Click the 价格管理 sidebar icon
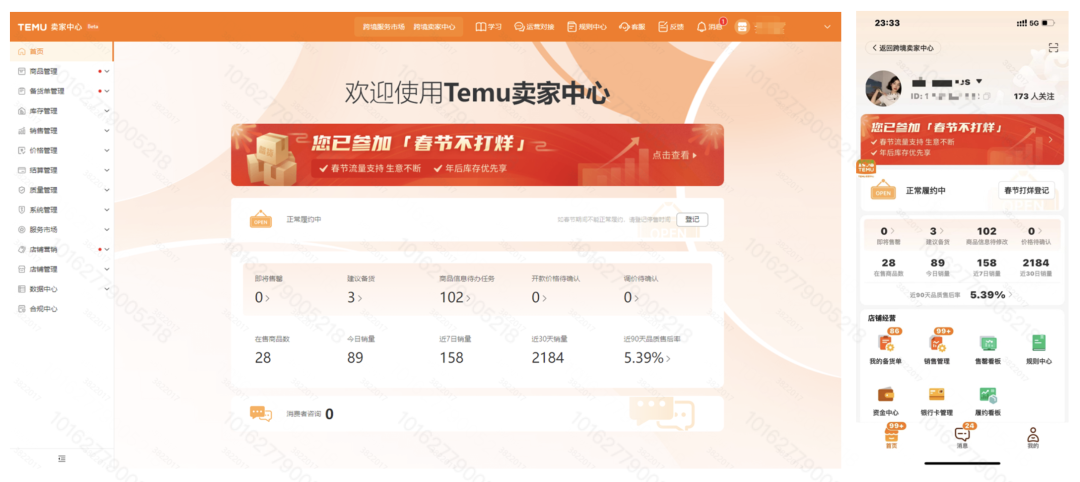Viewport: 1080px width, 482px height. pos(22,151)
